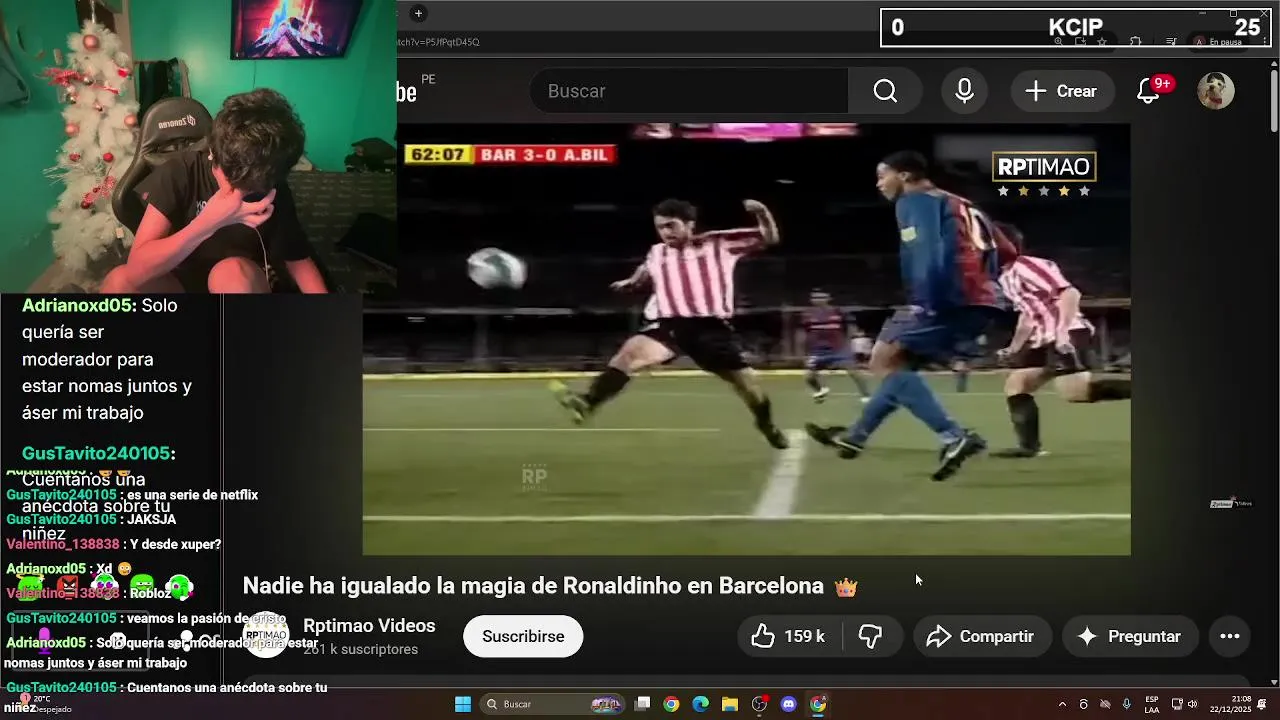1280x720 pixels.
Task: Click the install app icon in address bar
Action: click(x=1080, y=41)
